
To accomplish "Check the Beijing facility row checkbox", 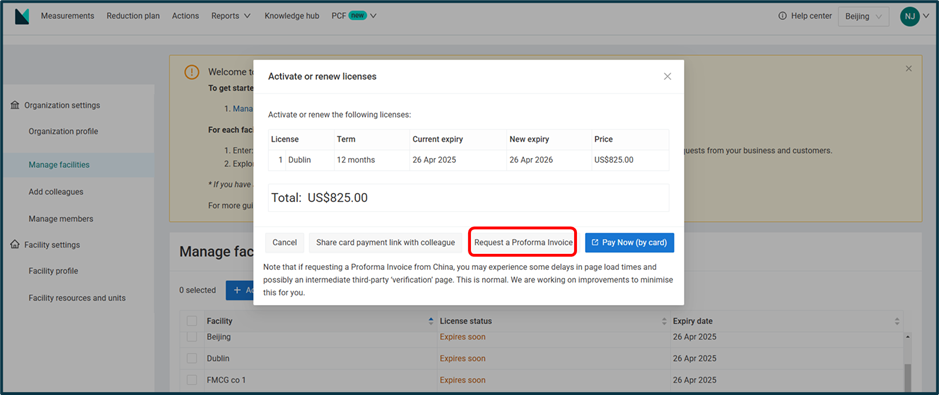I will tap(192, 338).
